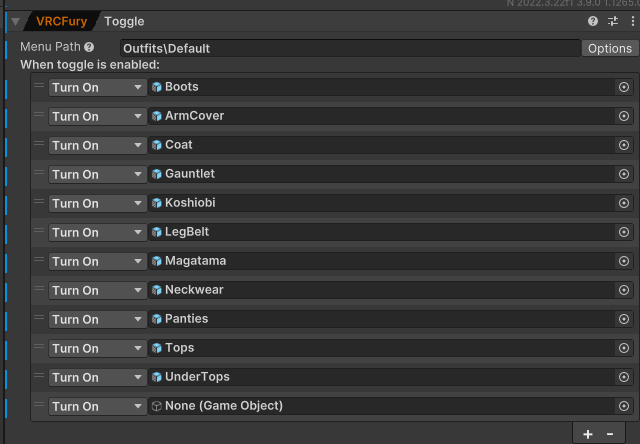Click the drag handle of the Gauntlet row
The width and height of the screenshot is (640, 444).
coord(39,172)
